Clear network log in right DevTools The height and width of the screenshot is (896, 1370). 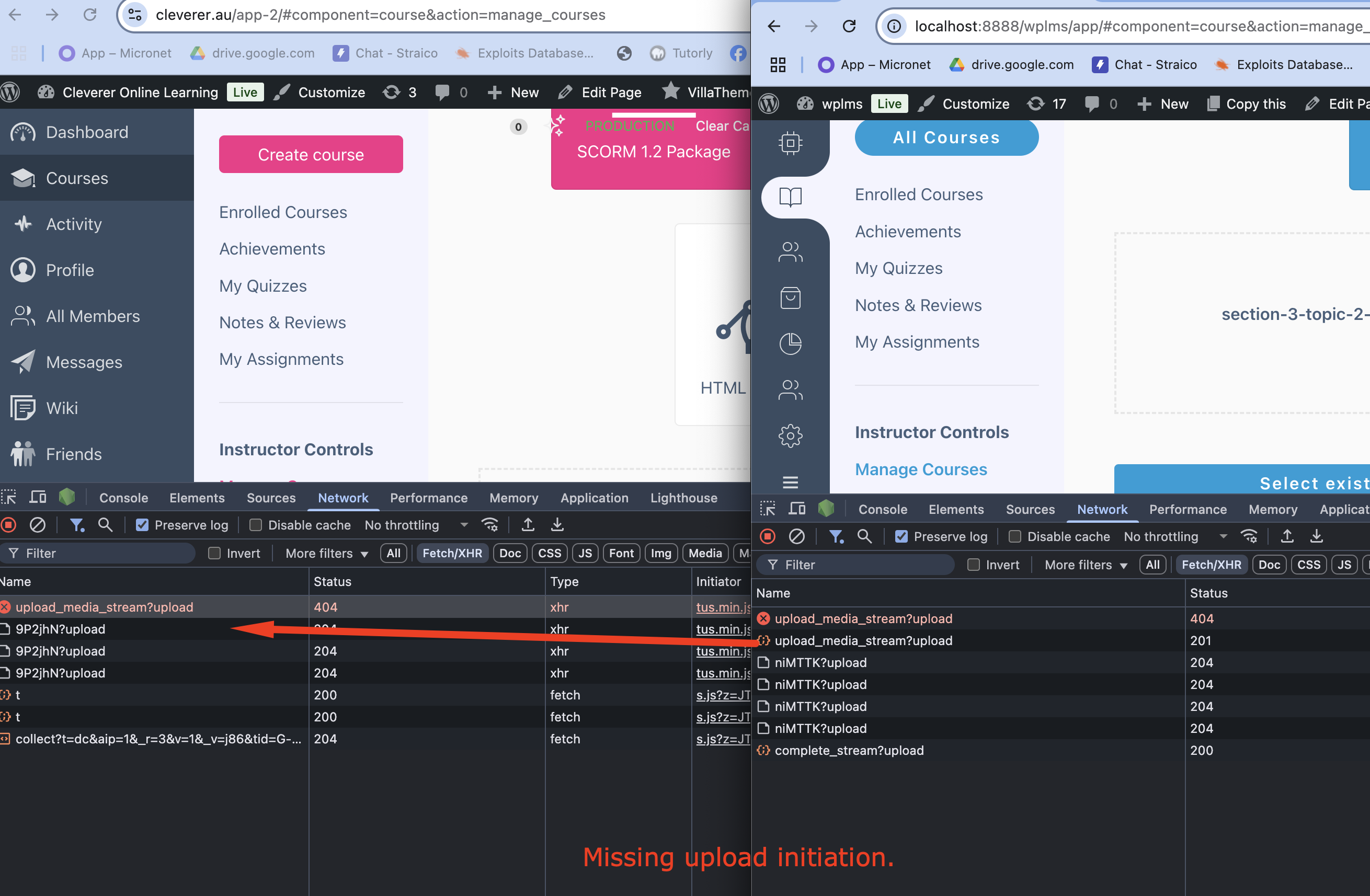coord(797,536)
